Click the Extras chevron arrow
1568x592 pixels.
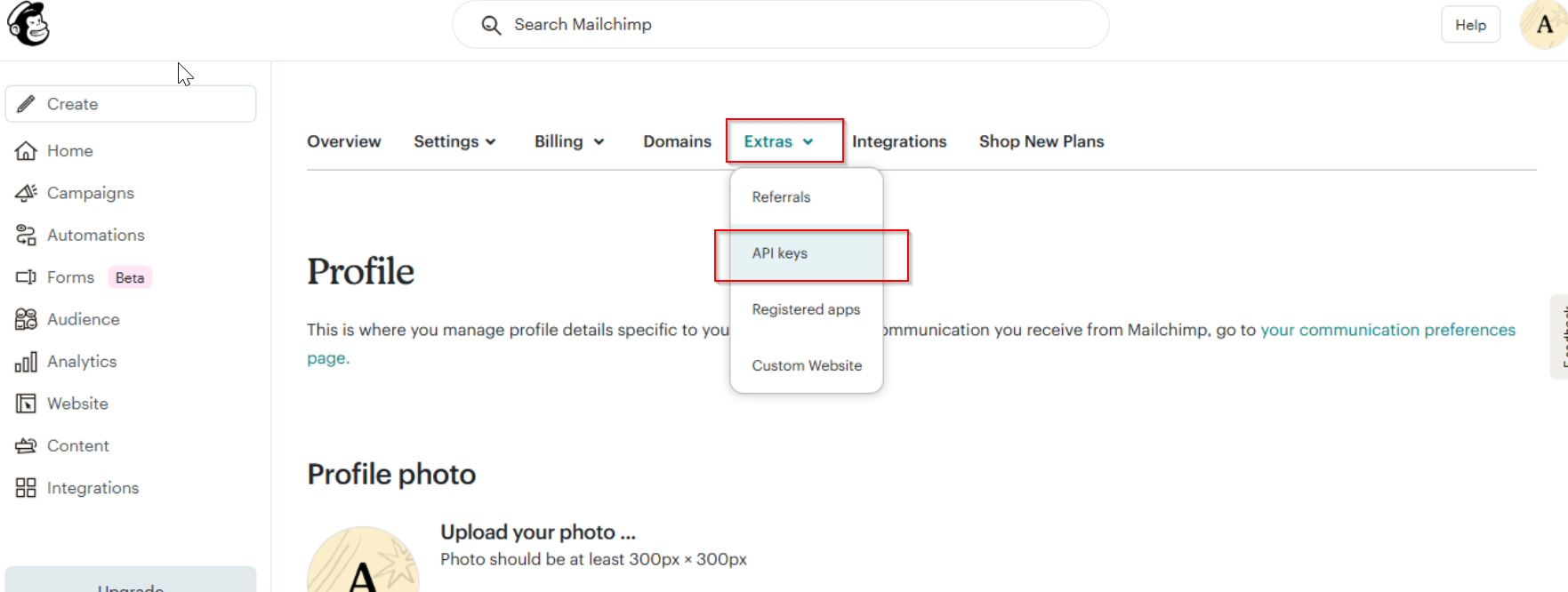808,142
